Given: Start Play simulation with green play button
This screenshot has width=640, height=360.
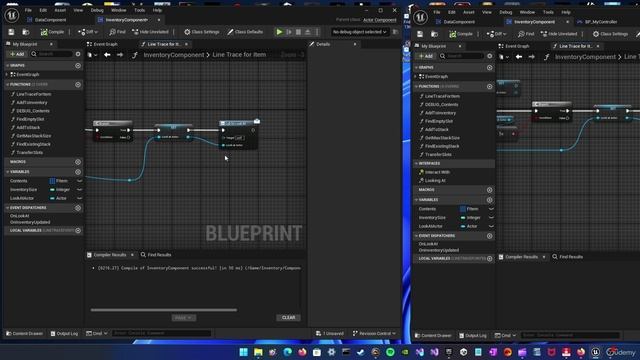Looking at the screenshot, I should 279,32.
